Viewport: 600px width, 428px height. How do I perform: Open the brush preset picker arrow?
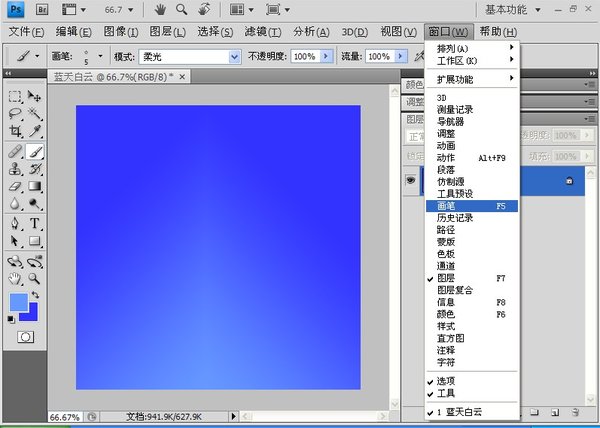pyautogui.click(x=100, y=56)
